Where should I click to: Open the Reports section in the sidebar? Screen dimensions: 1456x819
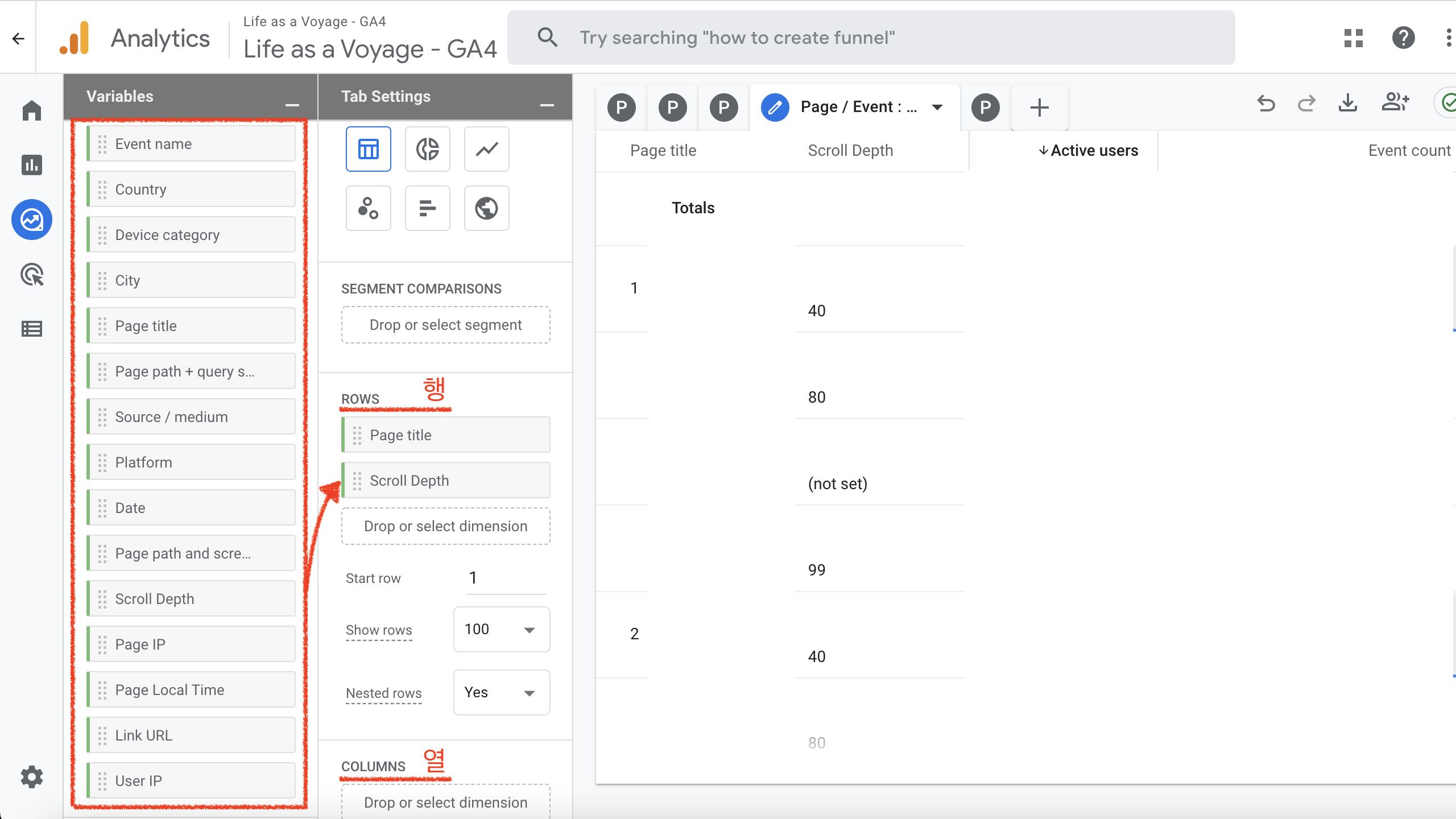pos(32,165)
